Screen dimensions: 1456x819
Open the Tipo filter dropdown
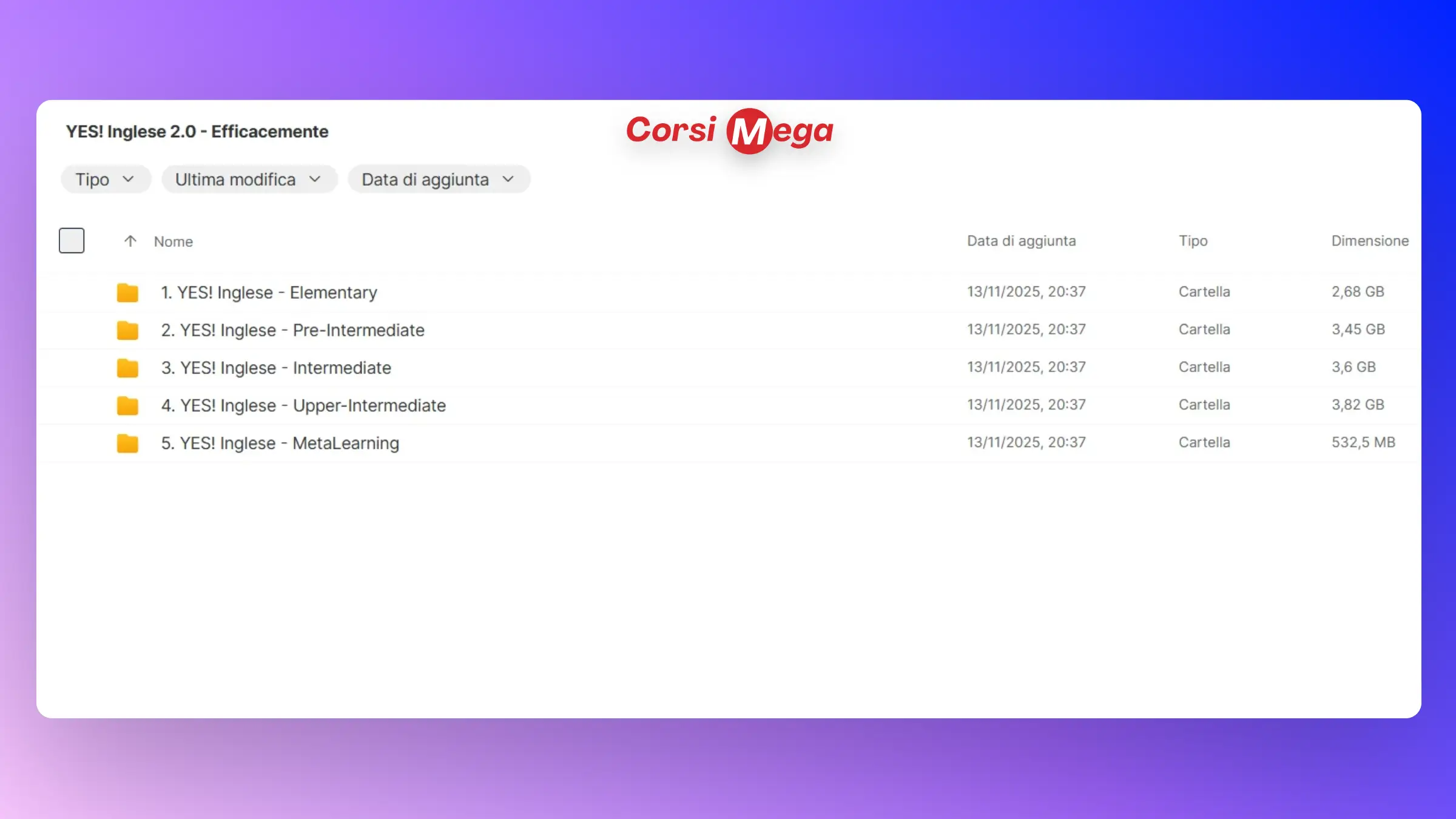click(x=105, y=179)
